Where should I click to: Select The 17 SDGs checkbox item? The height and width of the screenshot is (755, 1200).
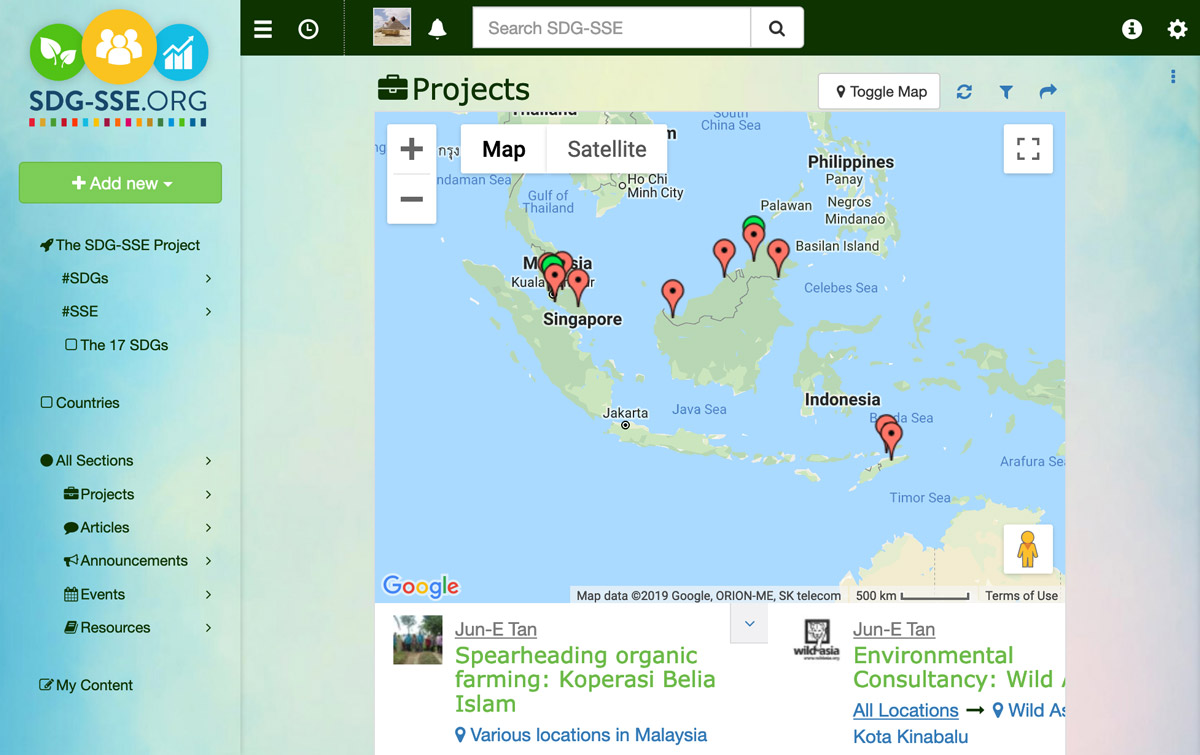point(116,345)
